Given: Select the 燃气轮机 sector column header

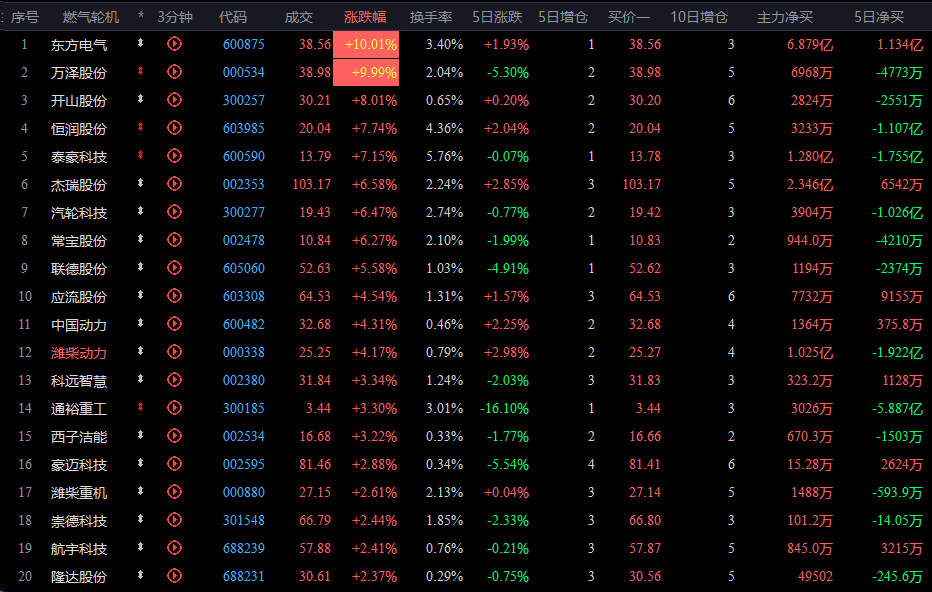Looking at the screenshot, I should click(90, 17).
